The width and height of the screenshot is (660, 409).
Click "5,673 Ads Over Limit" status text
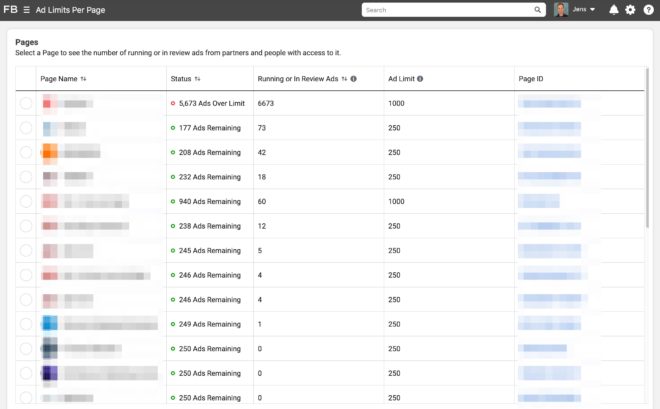[x=212, y=103]
